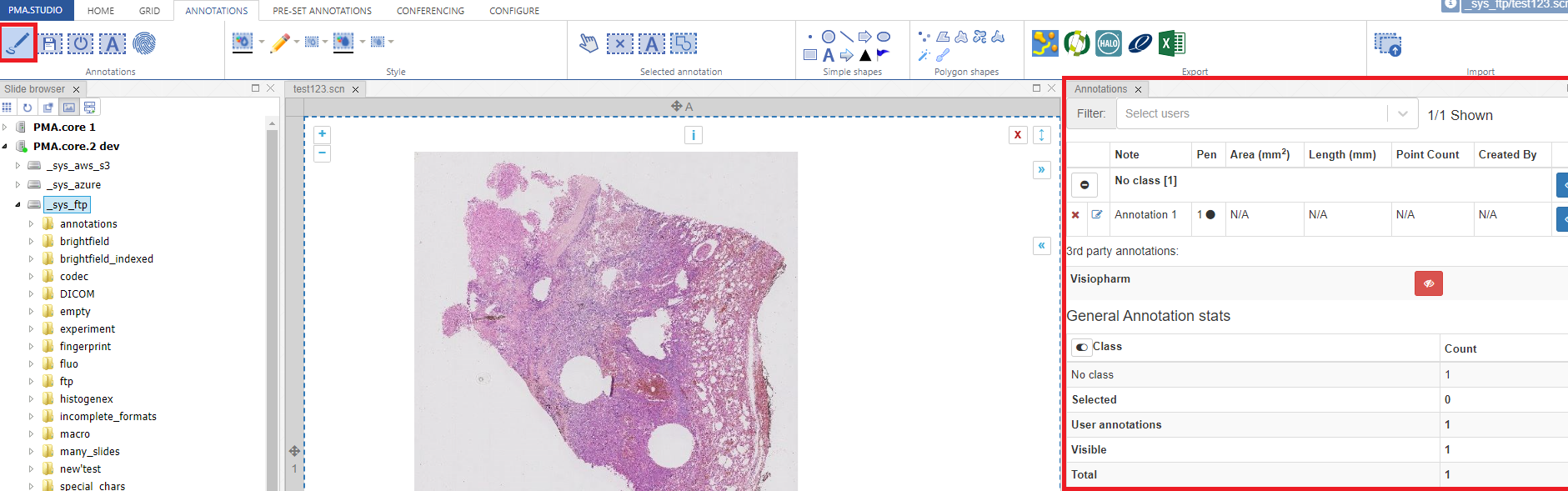Click the save annotations icon
The image size is (1568, 491).
point(50,43)
